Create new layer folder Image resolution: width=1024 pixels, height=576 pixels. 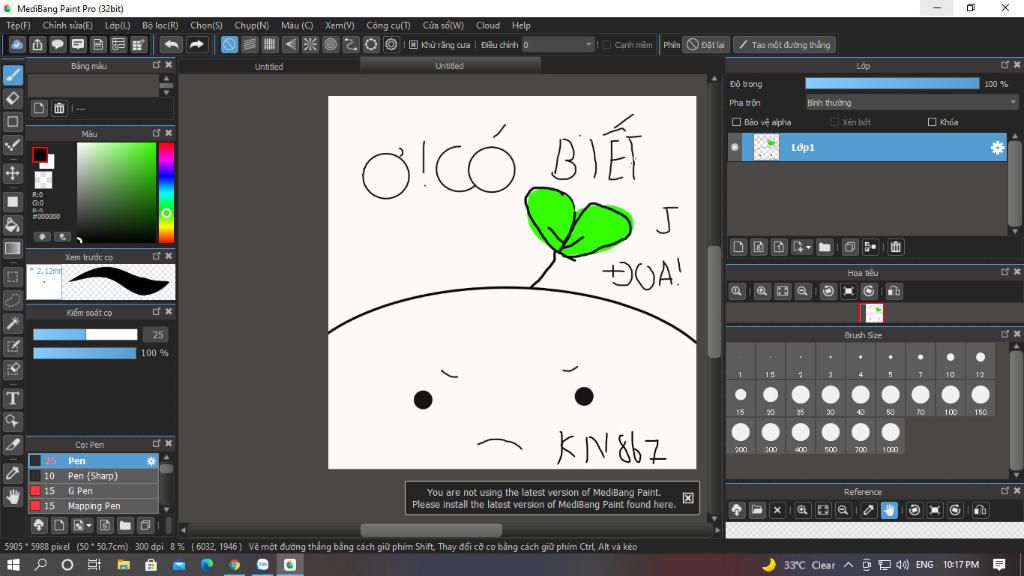(824, 247)
